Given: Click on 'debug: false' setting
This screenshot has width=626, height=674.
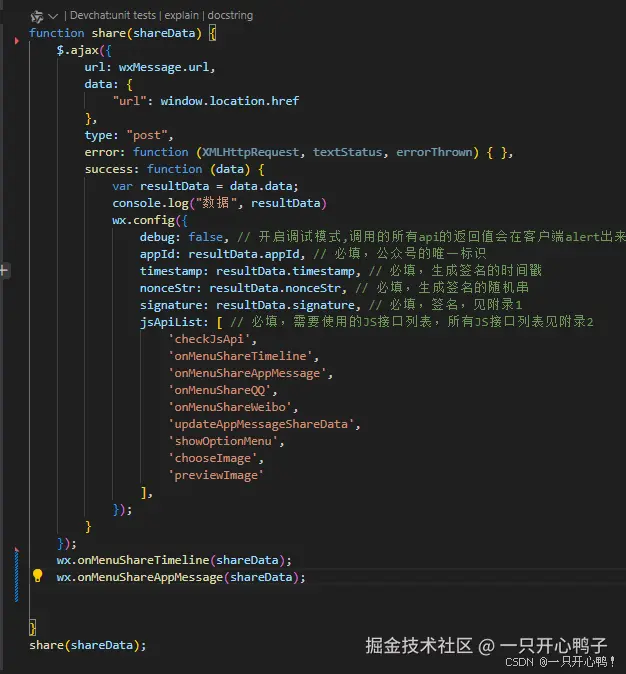Looking at the screenshot, I should pos(181,237).
